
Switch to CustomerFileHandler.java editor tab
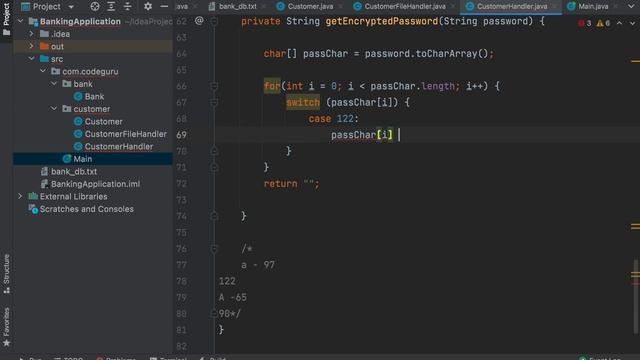(404, 7)
